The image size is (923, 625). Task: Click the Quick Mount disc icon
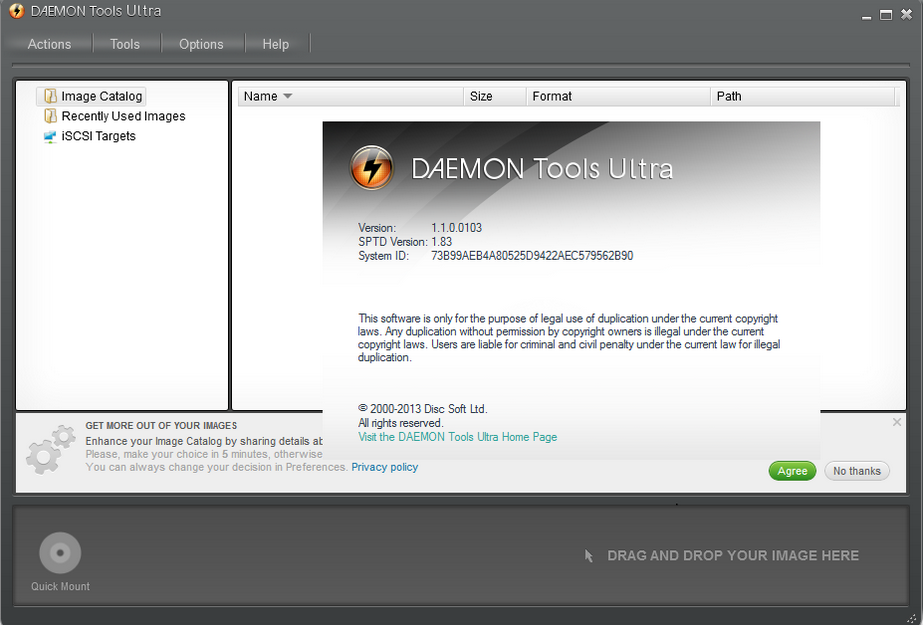(60, 553)
